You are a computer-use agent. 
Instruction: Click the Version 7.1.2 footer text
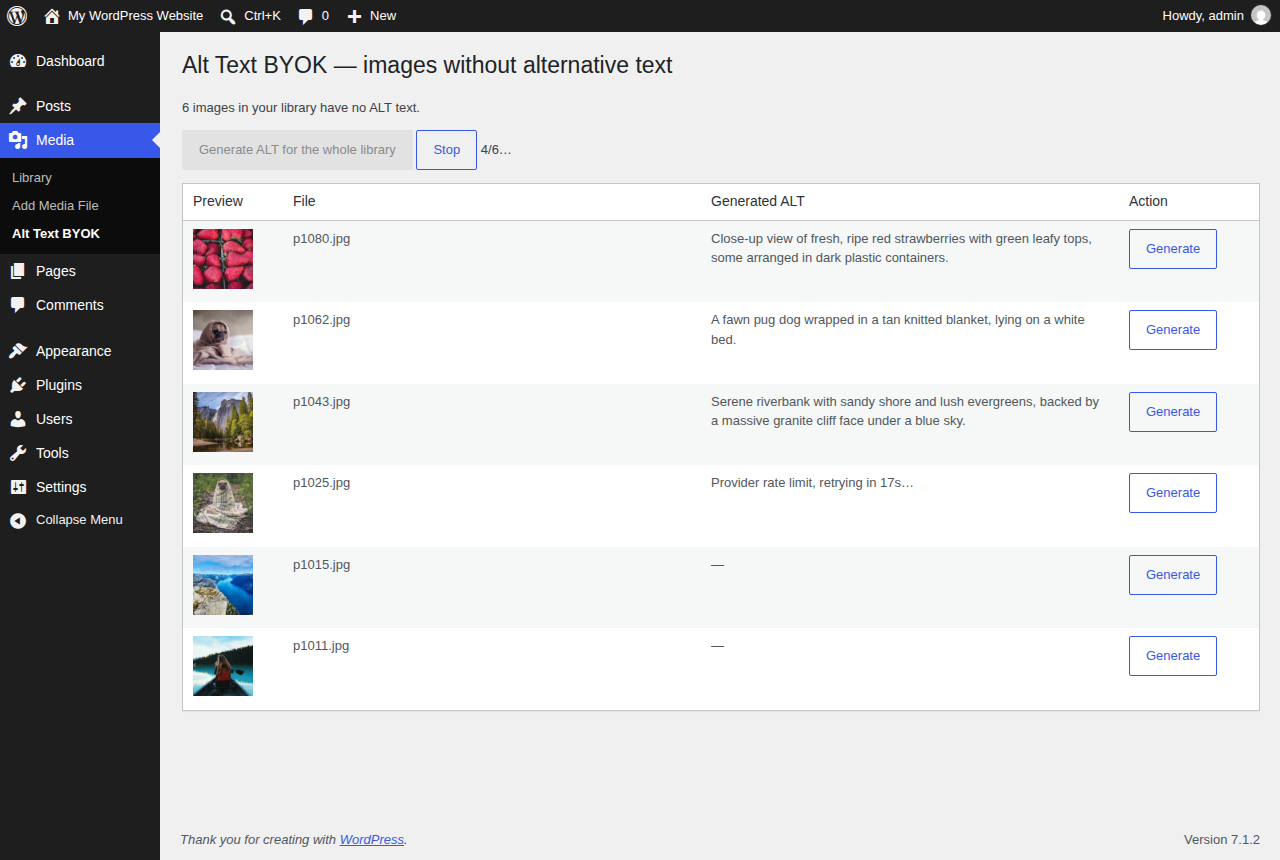(x=1221, y=840)
